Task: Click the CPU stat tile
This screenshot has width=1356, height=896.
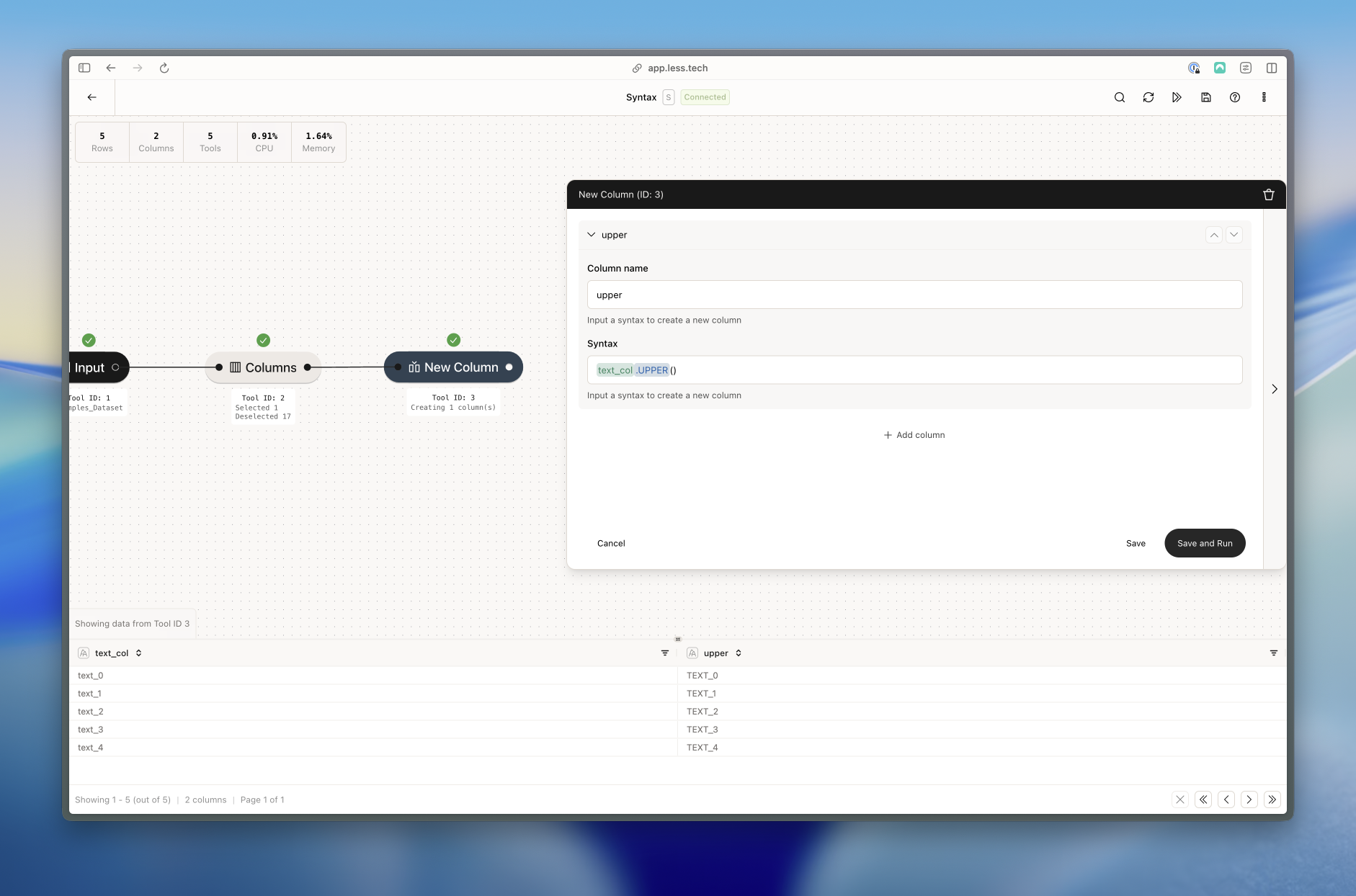Action: coord(264,142)
